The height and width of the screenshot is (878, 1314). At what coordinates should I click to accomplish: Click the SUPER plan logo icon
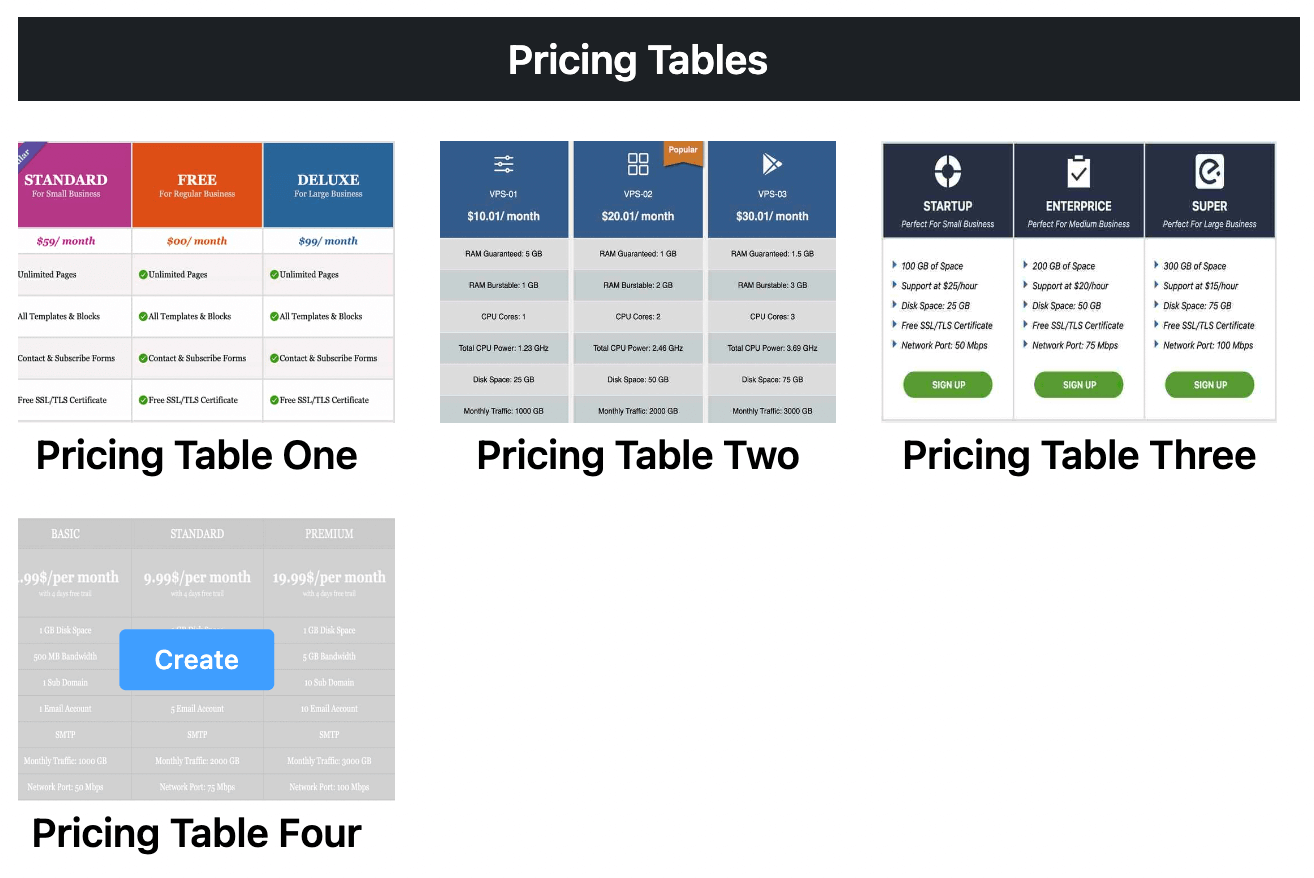1209,170
